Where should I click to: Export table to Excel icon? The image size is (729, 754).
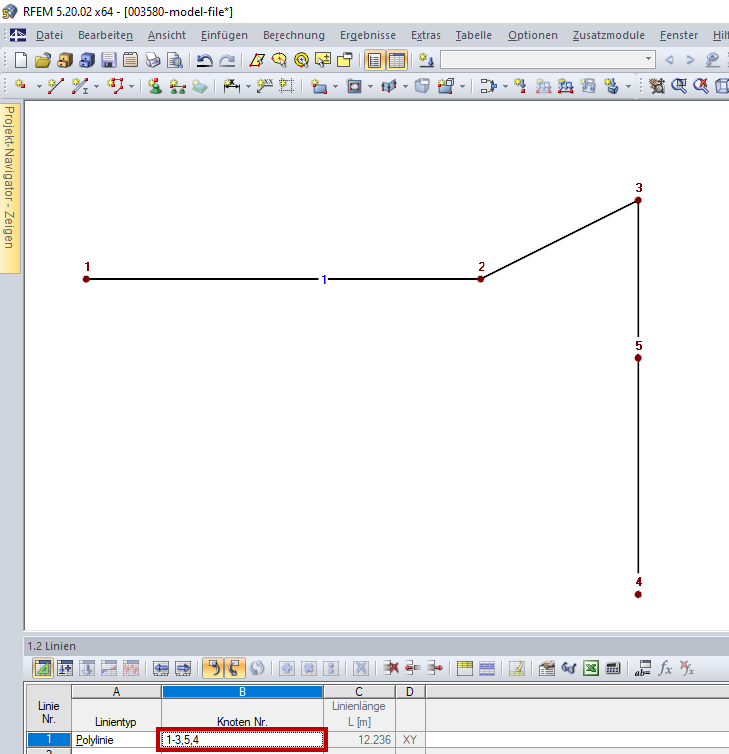tap(591, 668)
